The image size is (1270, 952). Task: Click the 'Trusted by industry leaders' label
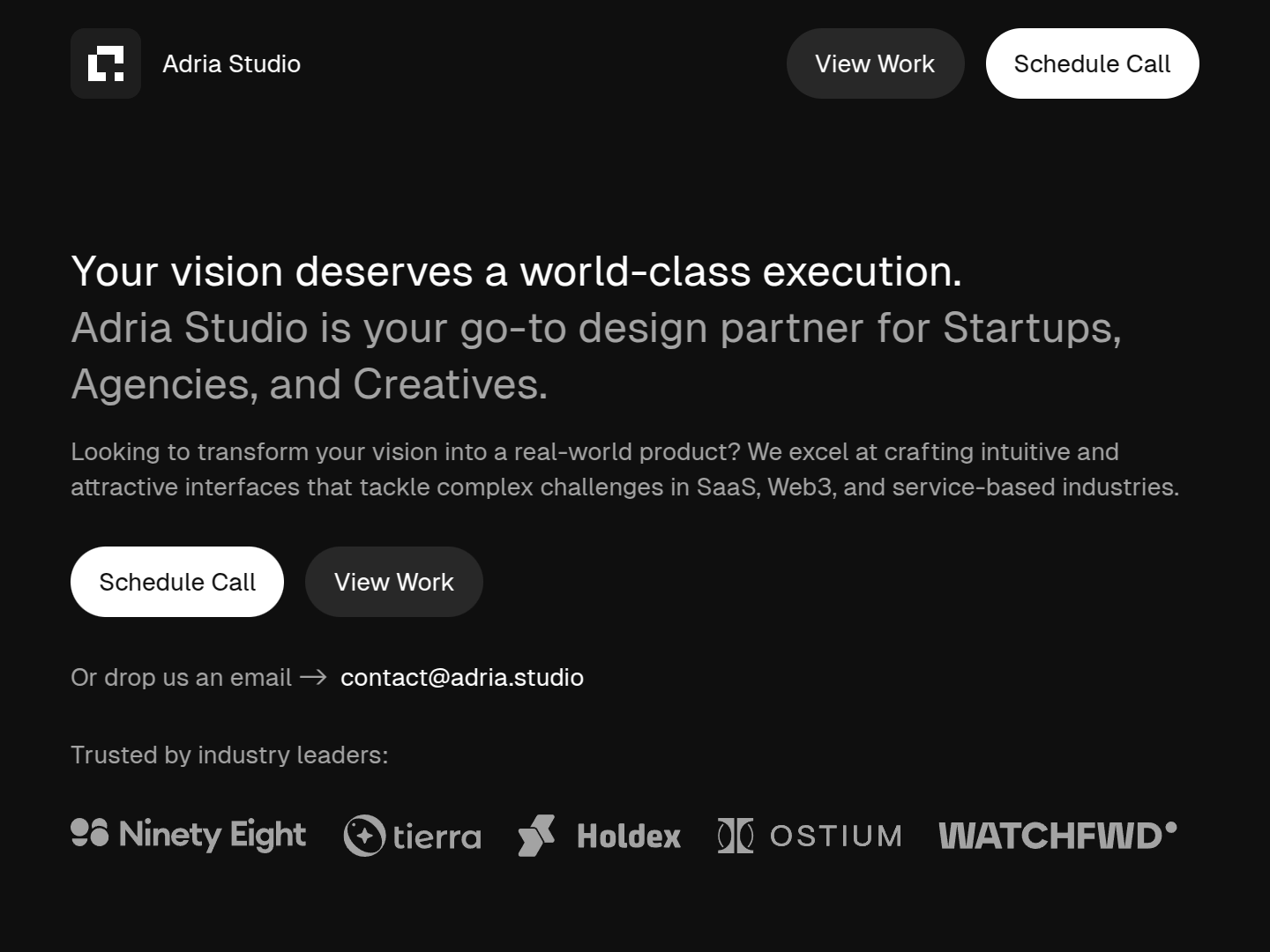pyautogui.click(x=229, y=755)
